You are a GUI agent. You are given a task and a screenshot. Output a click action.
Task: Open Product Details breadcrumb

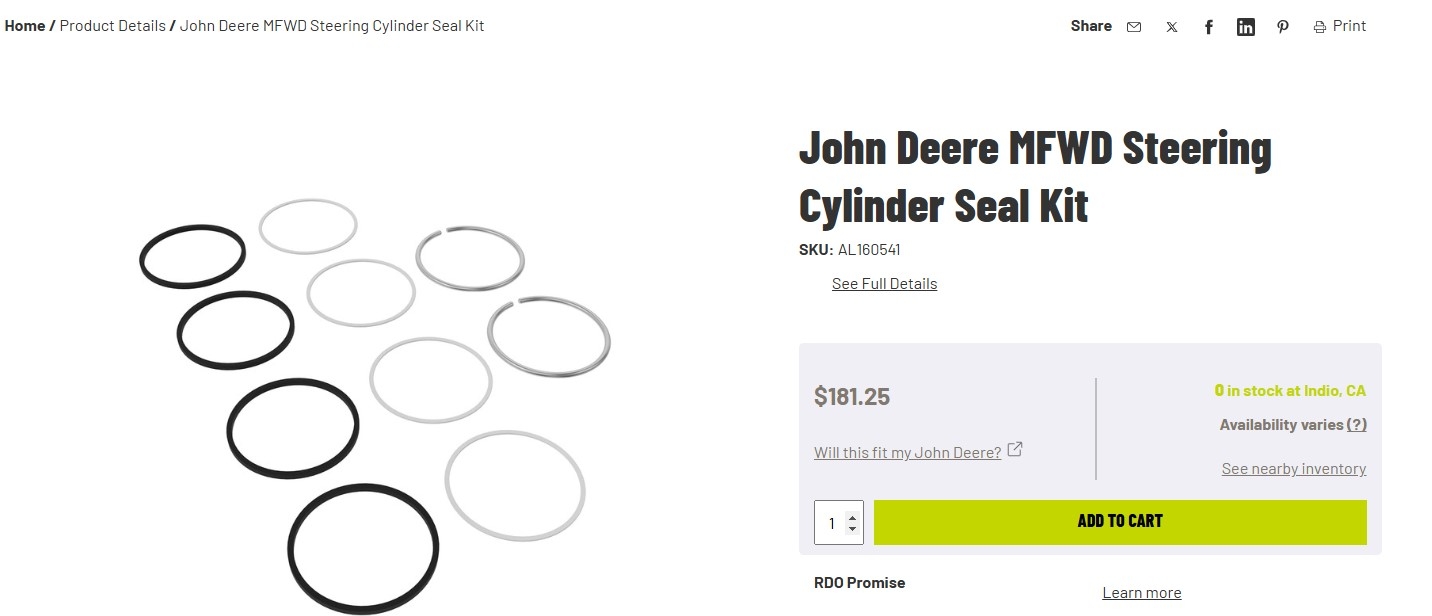coord(113,26)
